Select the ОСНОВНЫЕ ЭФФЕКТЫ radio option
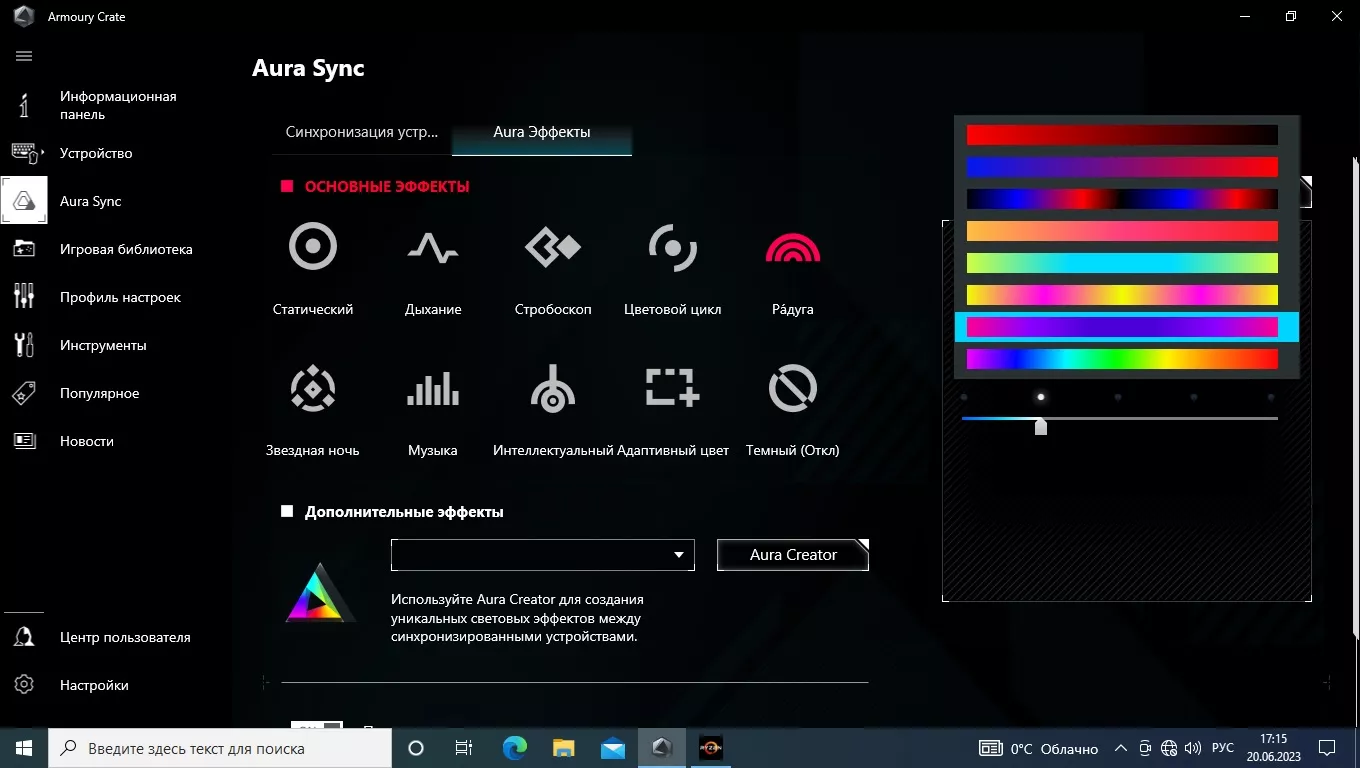Screen dimensions: 1360x768 (287, 186)
